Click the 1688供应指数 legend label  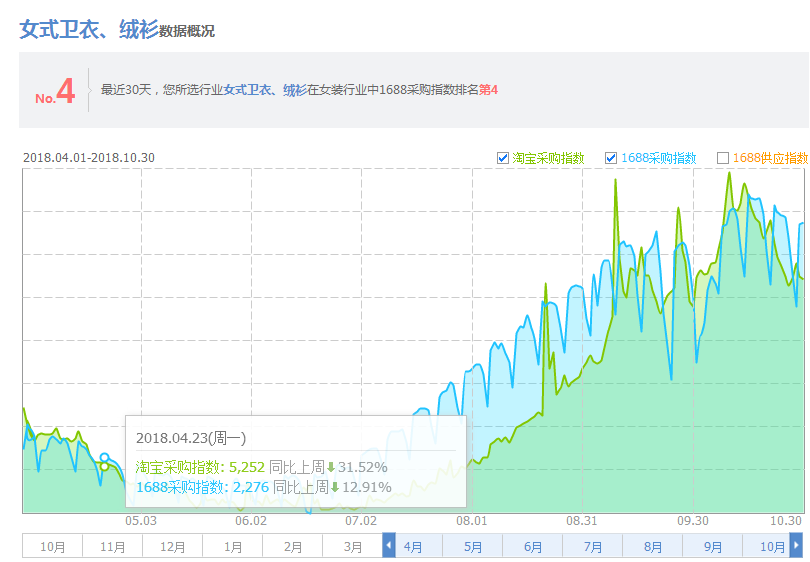769,158
